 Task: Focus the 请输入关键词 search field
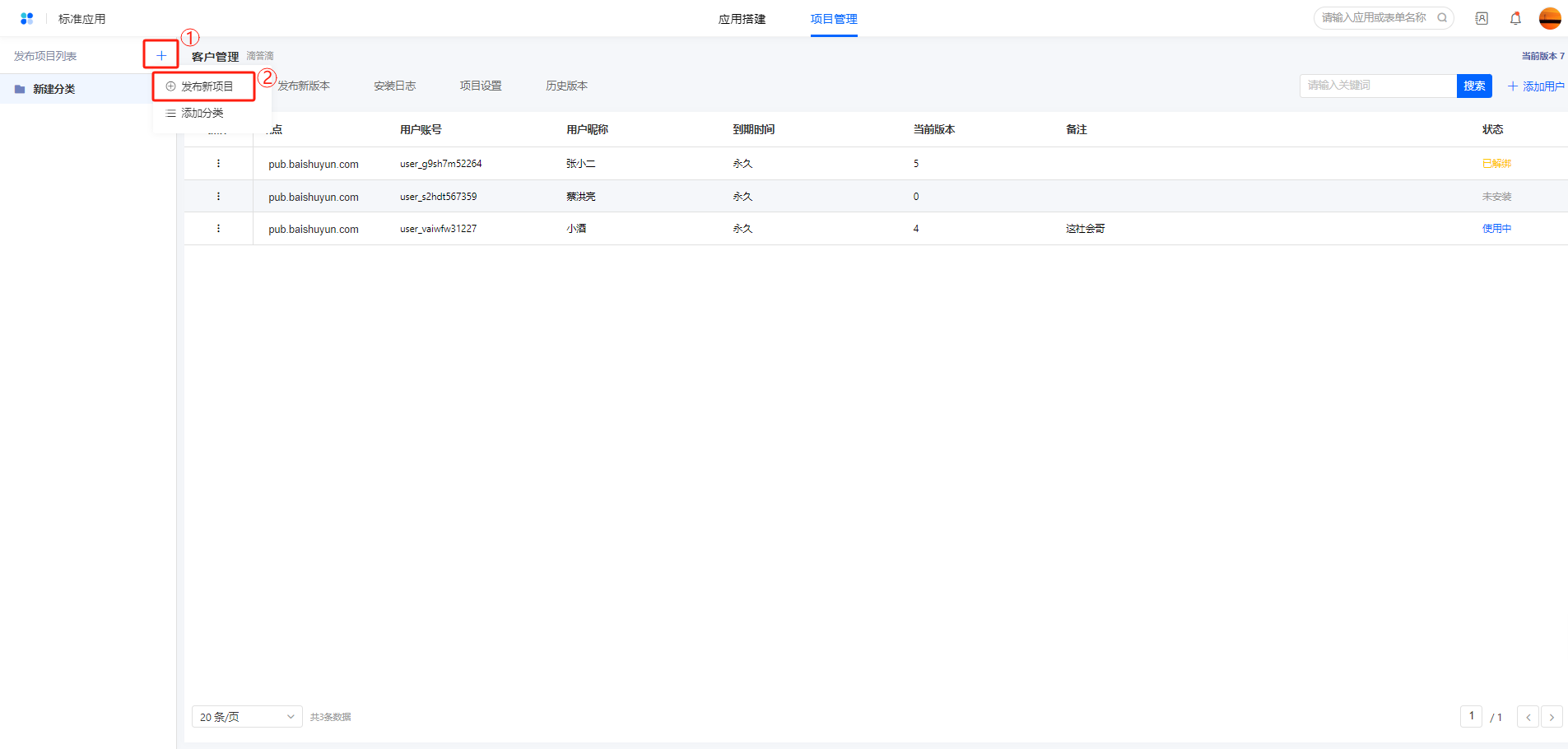(x=1377, y=86)
